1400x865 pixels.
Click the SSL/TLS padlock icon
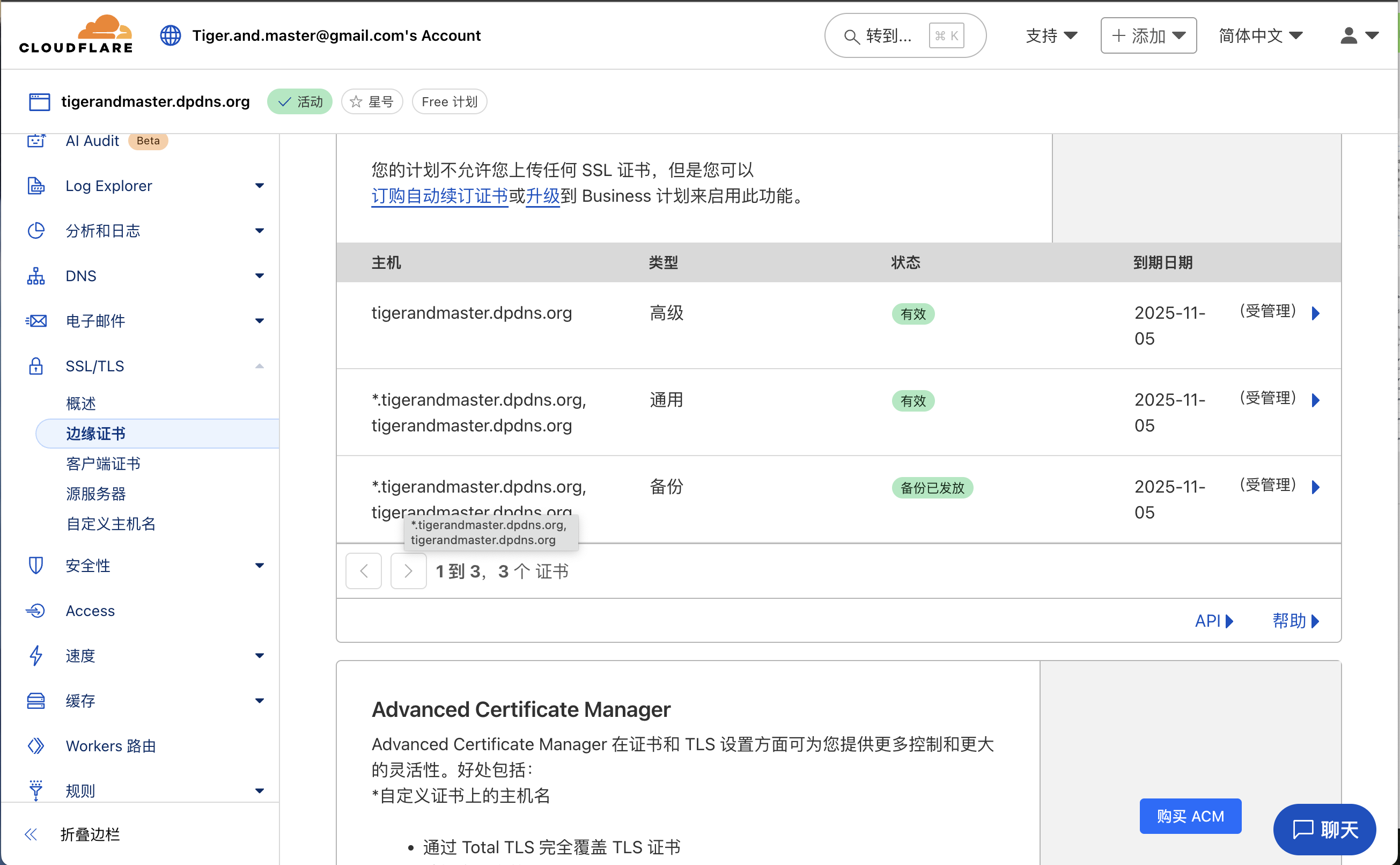[36, 366]
